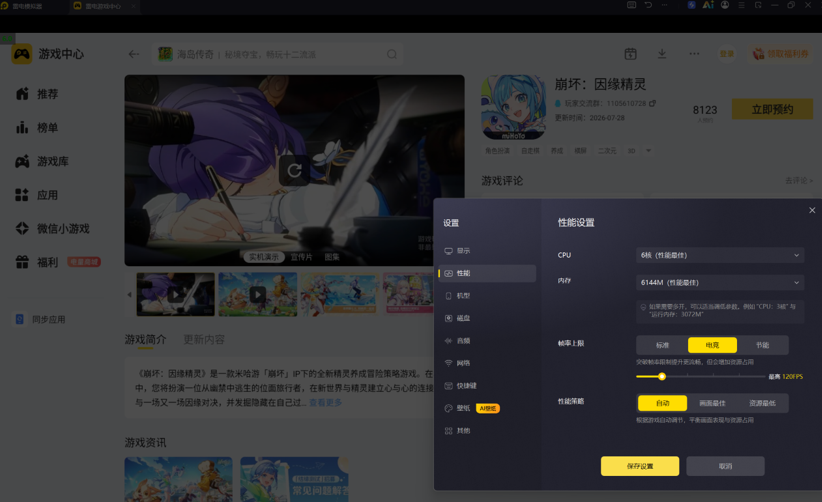The image size is (822, 502).
Task: Choose 自动 performance strategy
Action: [x=662, y=403]
